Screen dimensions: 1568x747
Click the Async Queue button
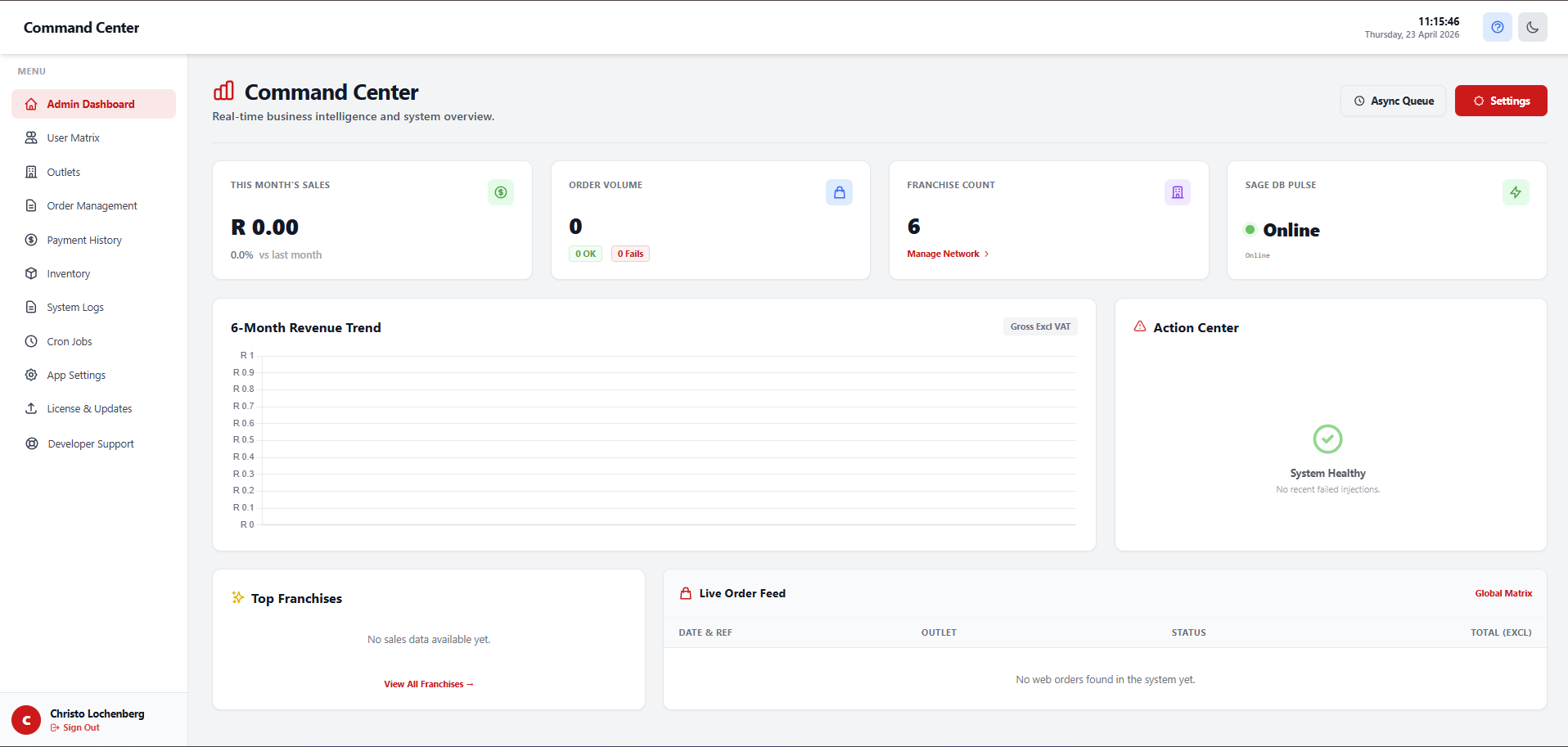coord(1393,101)
